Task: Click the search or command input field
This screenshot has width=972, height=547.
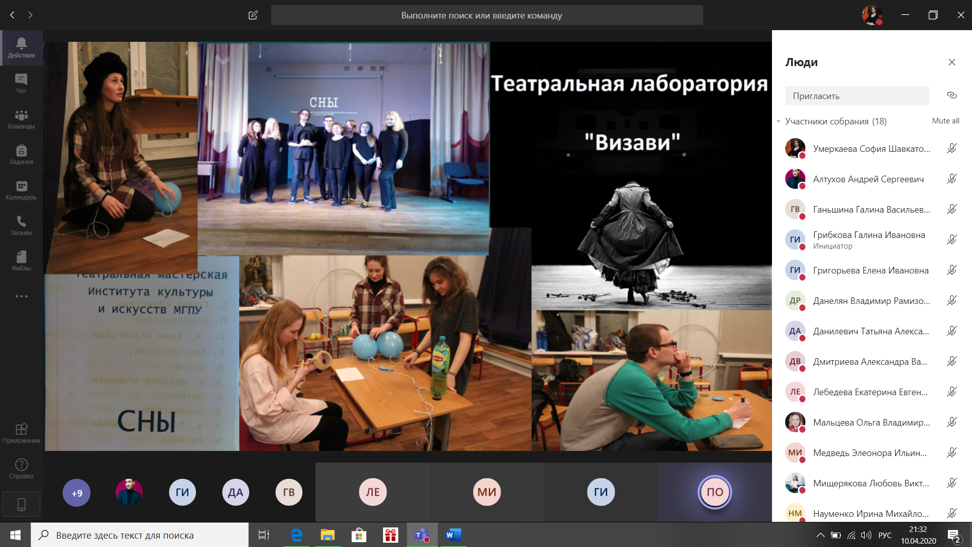Action: click(x=487, y=15)
